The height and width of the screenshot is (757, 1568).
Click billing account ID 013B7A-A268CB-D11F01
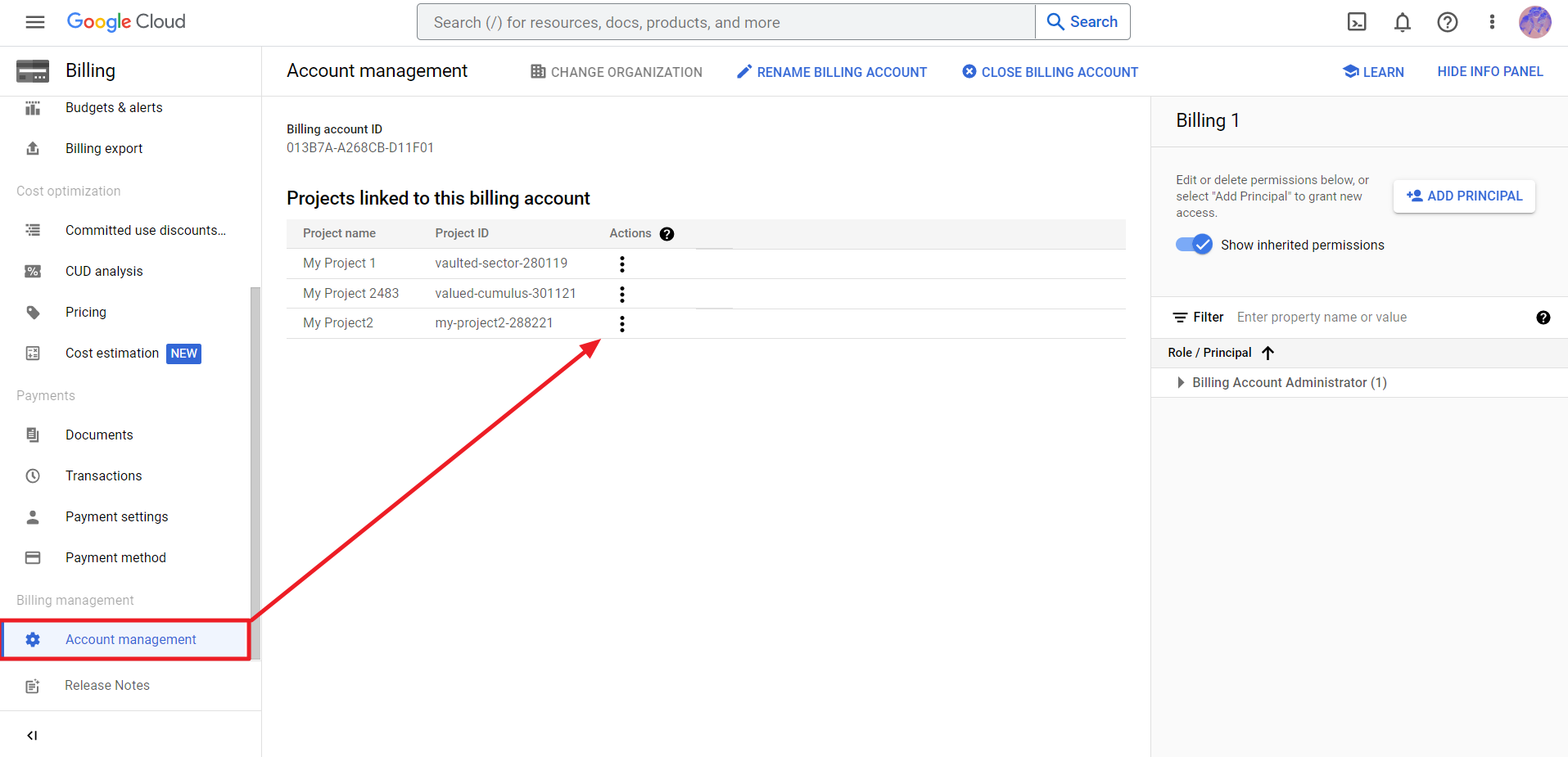[360, 148]
